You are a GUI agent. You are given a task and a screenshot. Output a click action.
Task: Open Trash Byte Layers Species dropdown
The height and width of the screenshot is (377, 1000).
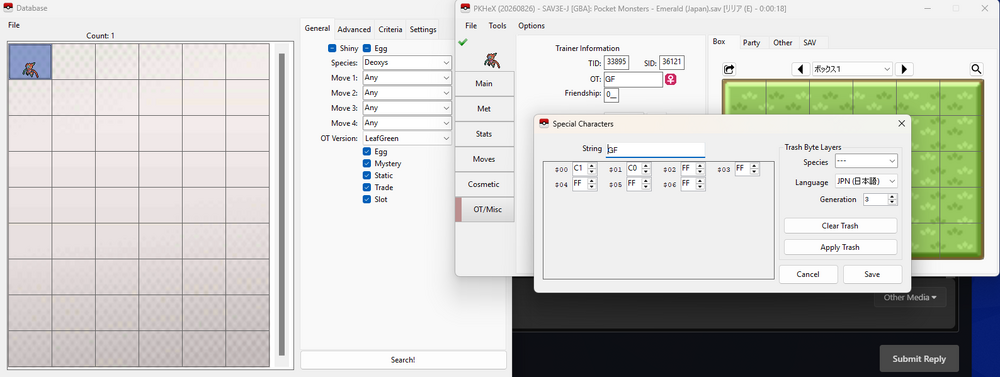pos(866,161)
